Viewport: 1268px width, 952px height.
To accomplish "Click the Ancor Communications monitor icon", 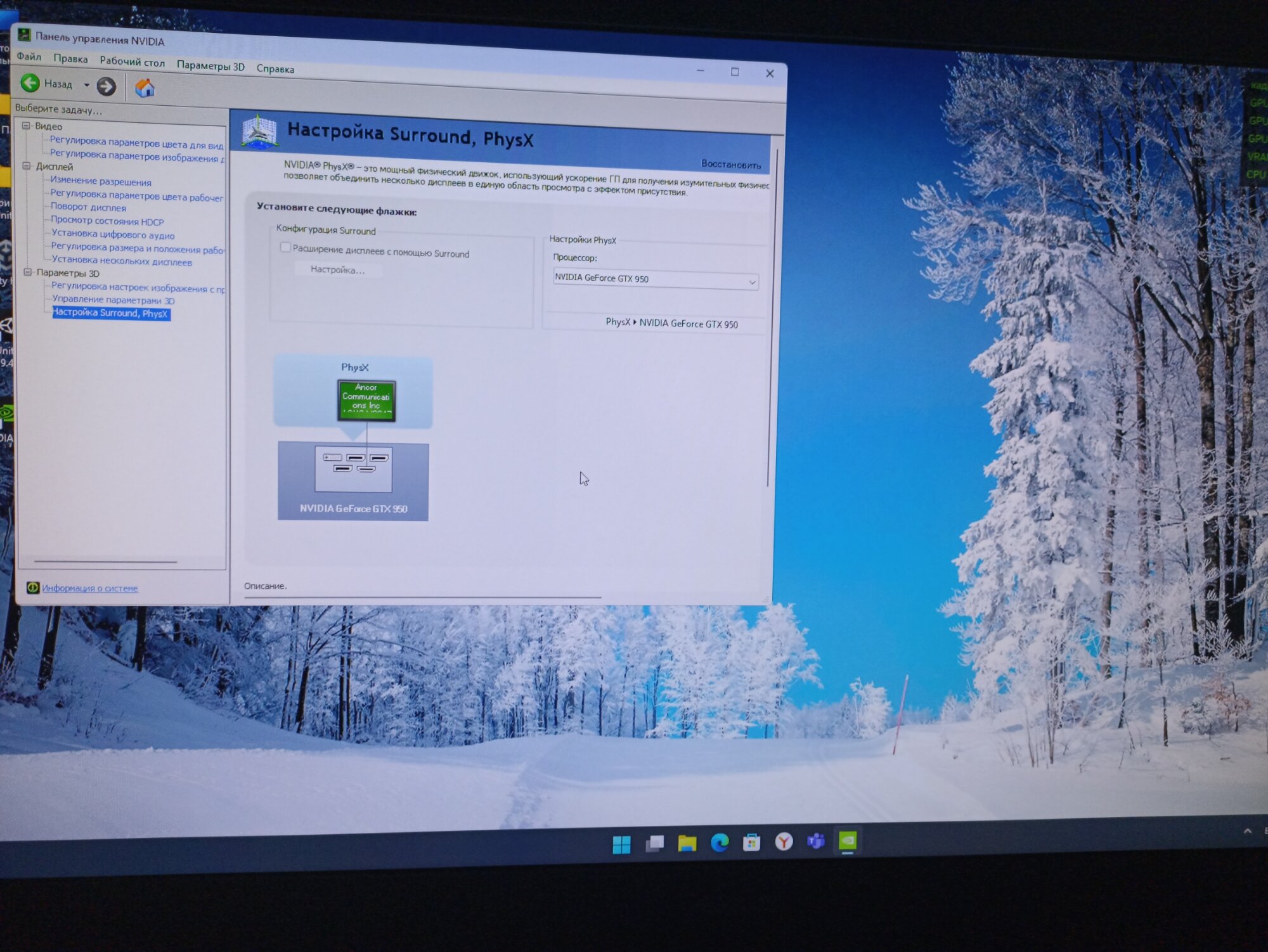I will 366,400.
